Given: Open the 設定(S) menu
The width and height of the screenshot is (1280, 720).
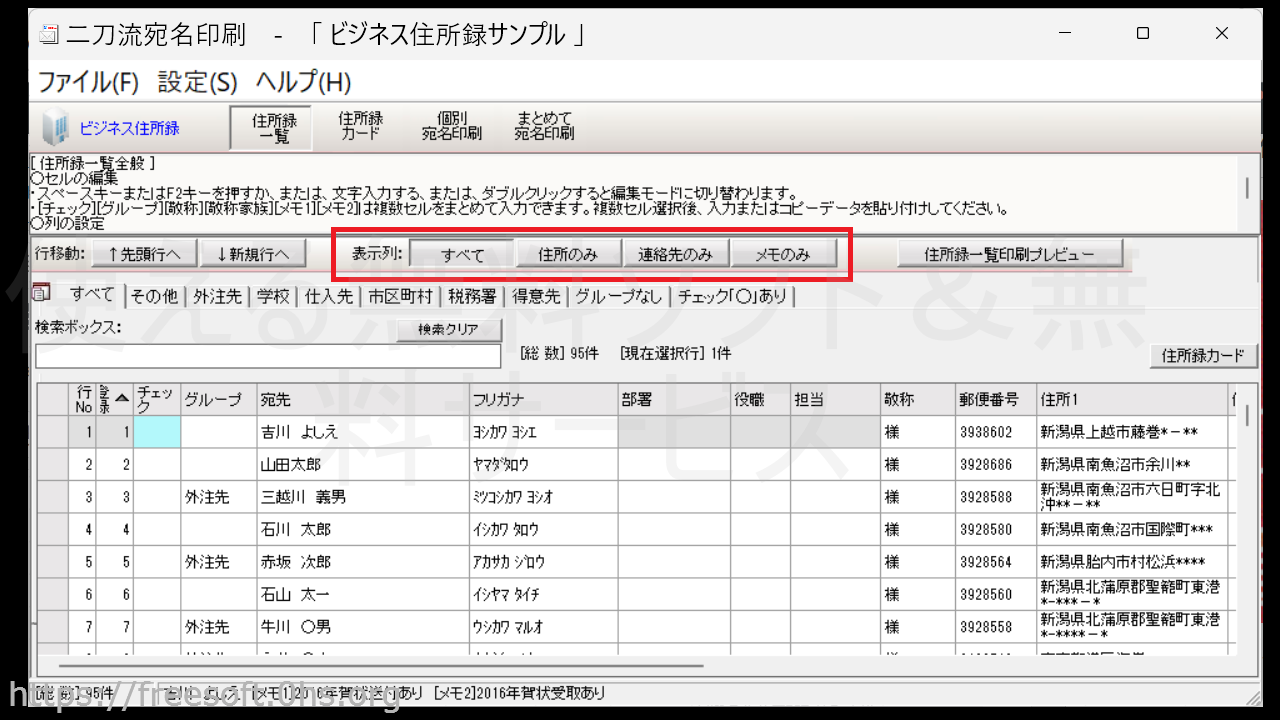Looking at the screenshot, I should [x=198, y=82].
